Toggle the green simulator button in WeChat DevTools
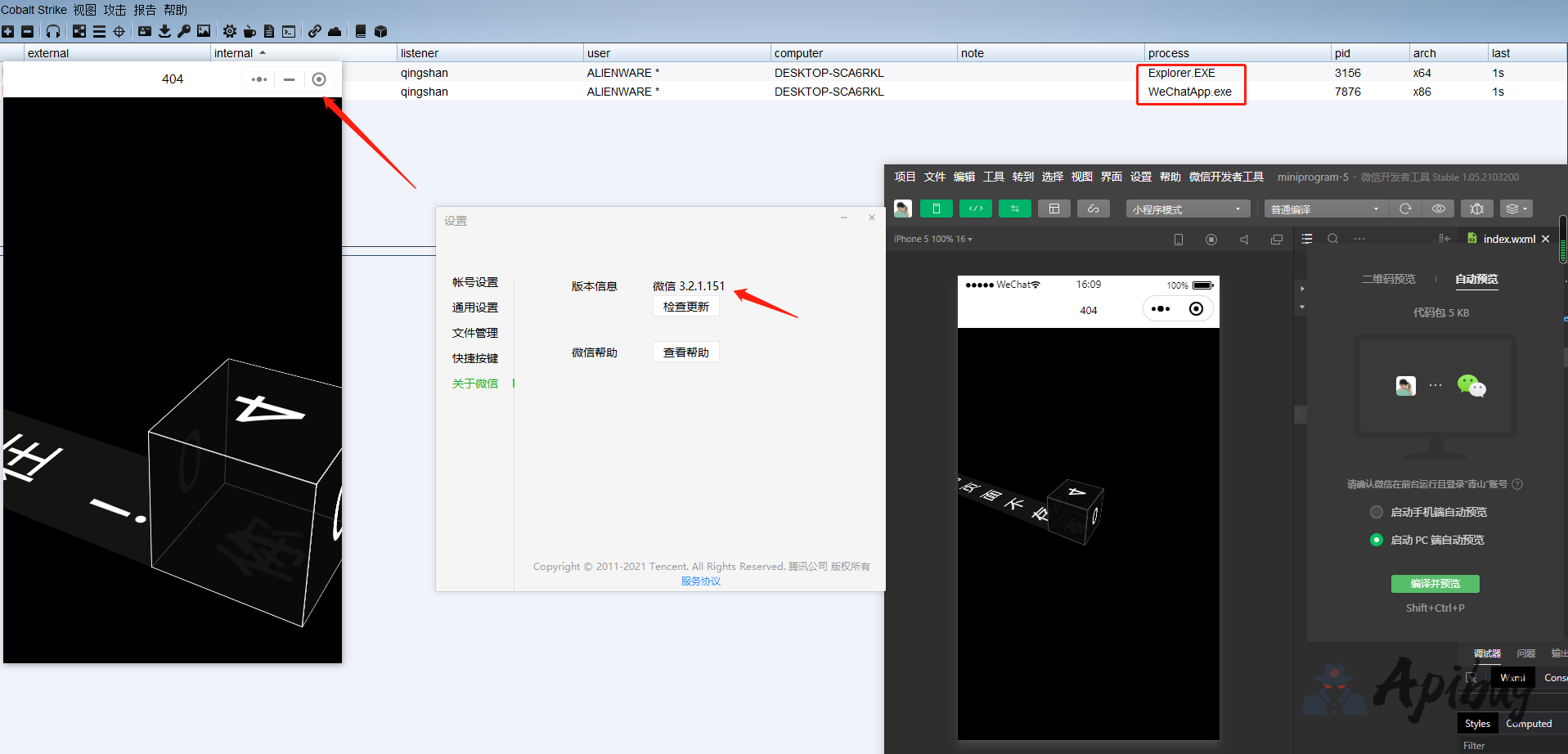The width and height of the screenshot is (1568, 754). click(936, 209)
